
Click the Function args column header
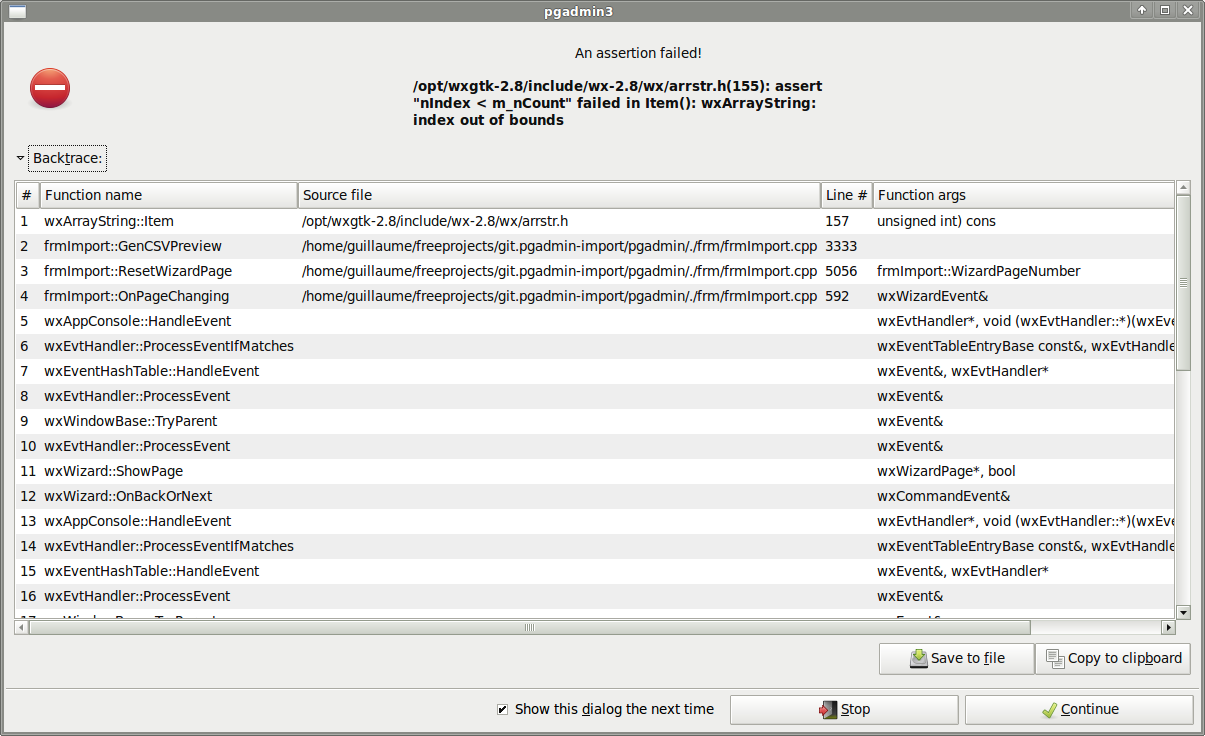1020,195
